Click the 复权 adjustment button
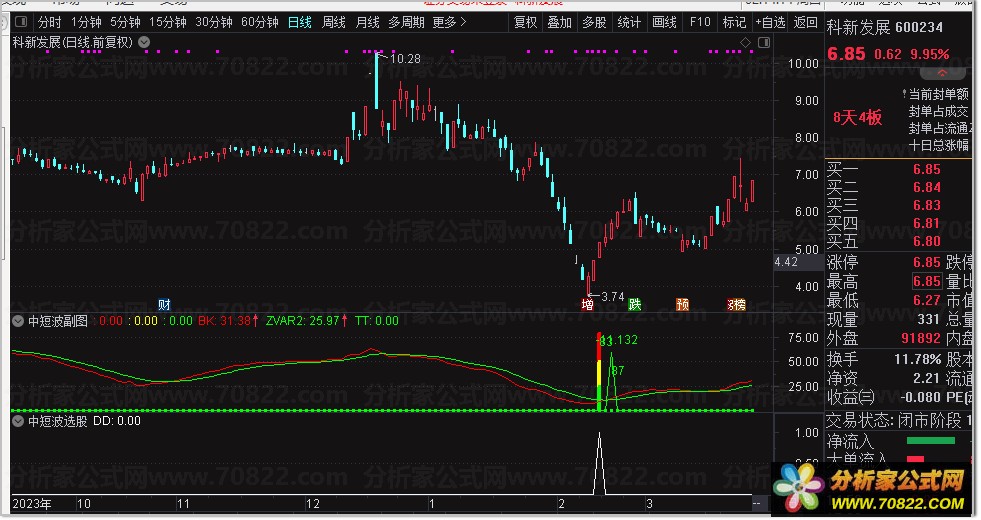 click(525, 23)
